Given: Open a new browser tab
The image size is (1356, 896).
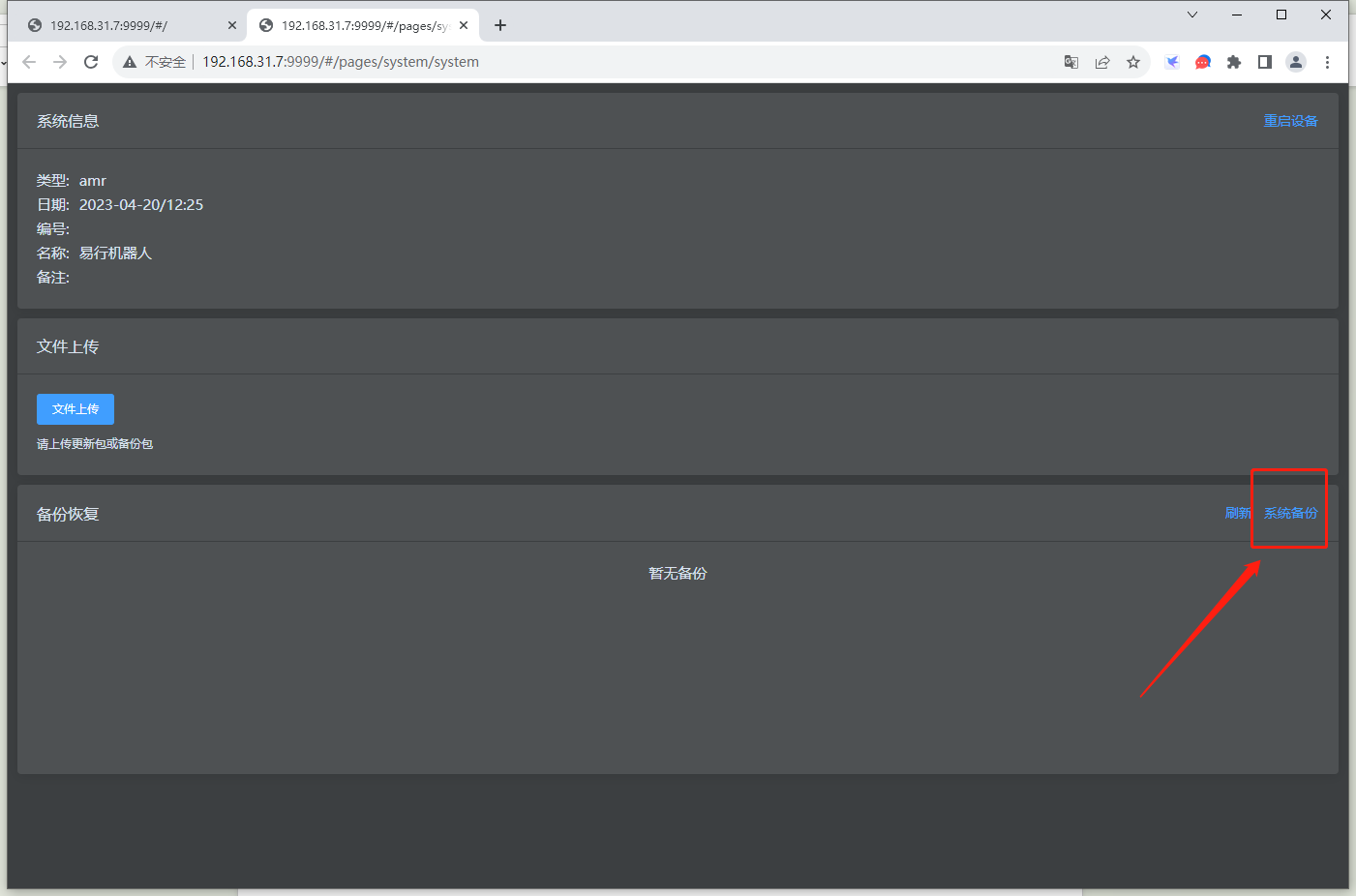Looking at the screenshot, I should point(500,26).
